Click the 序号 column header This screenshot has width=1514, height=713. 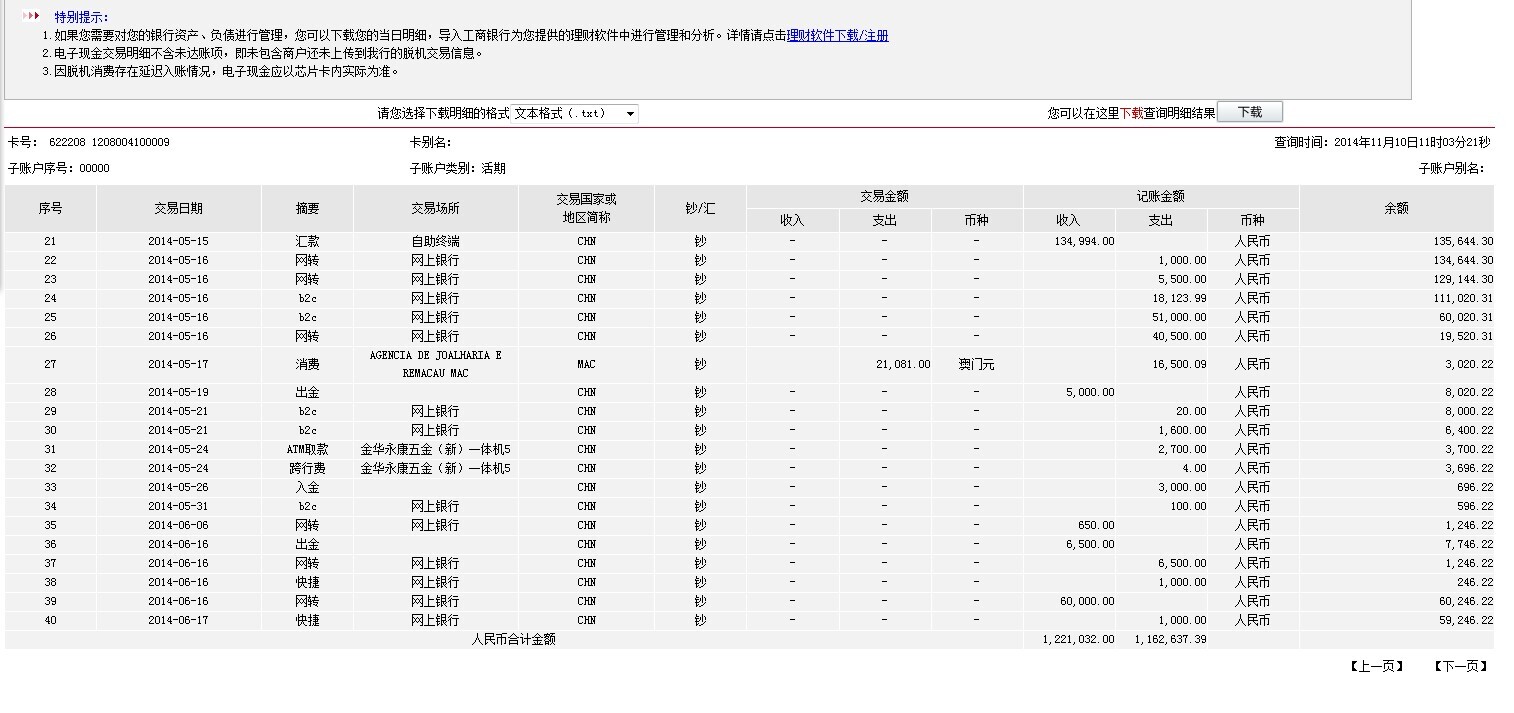tap(50, 208)
